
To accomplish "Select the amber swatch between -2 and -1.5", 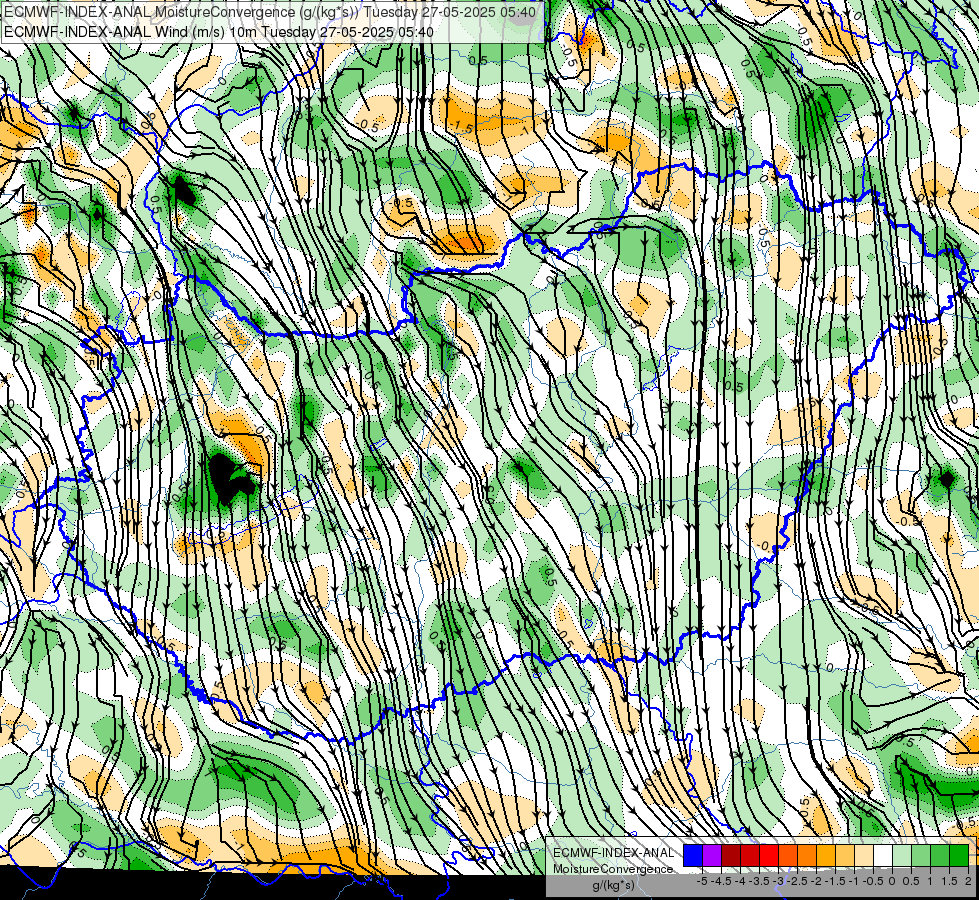I will [x=827, y=856].
